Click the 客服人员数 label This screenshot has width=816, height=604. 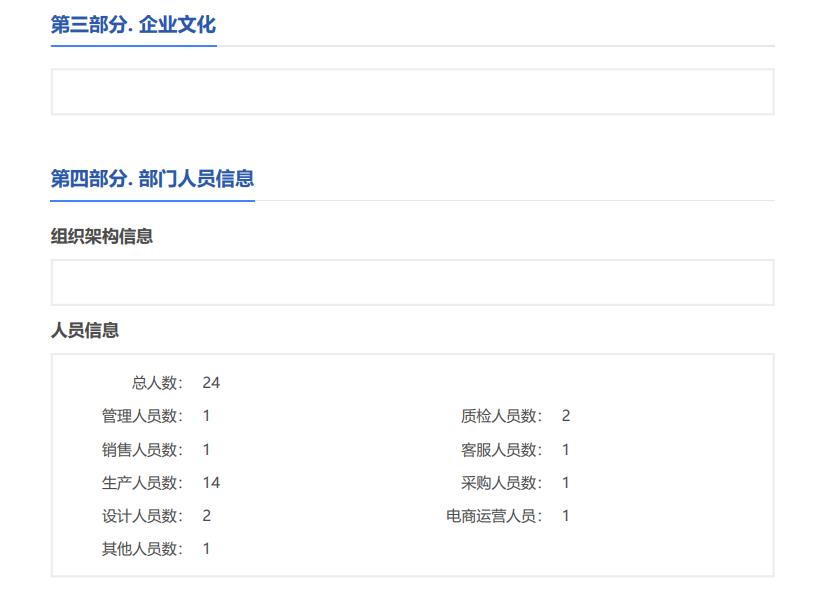[x=501, y=450]
